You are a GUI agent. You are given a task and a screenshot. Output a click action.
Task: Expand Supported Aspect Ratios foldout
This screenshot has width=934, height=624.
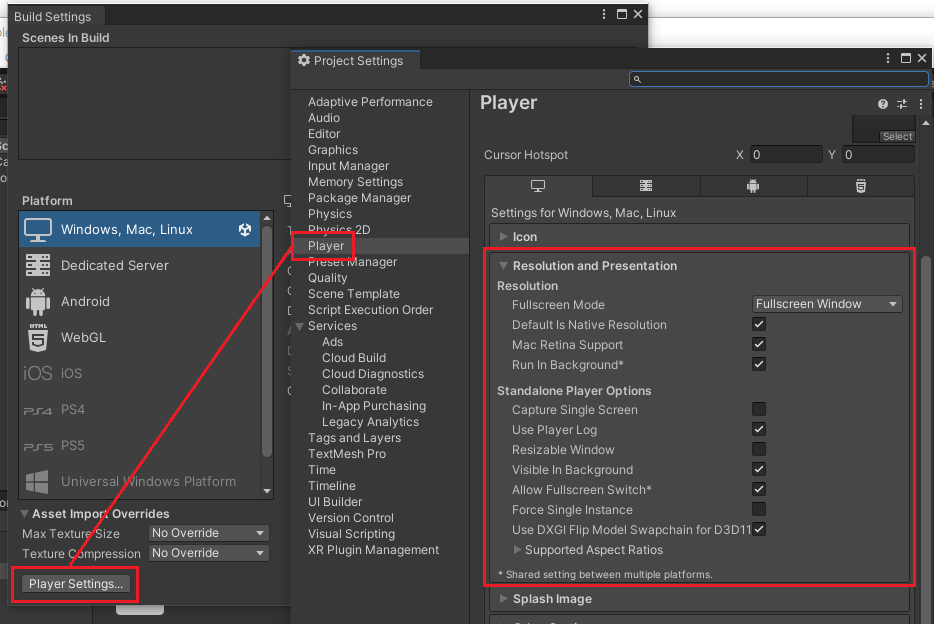tap(517, 550)
